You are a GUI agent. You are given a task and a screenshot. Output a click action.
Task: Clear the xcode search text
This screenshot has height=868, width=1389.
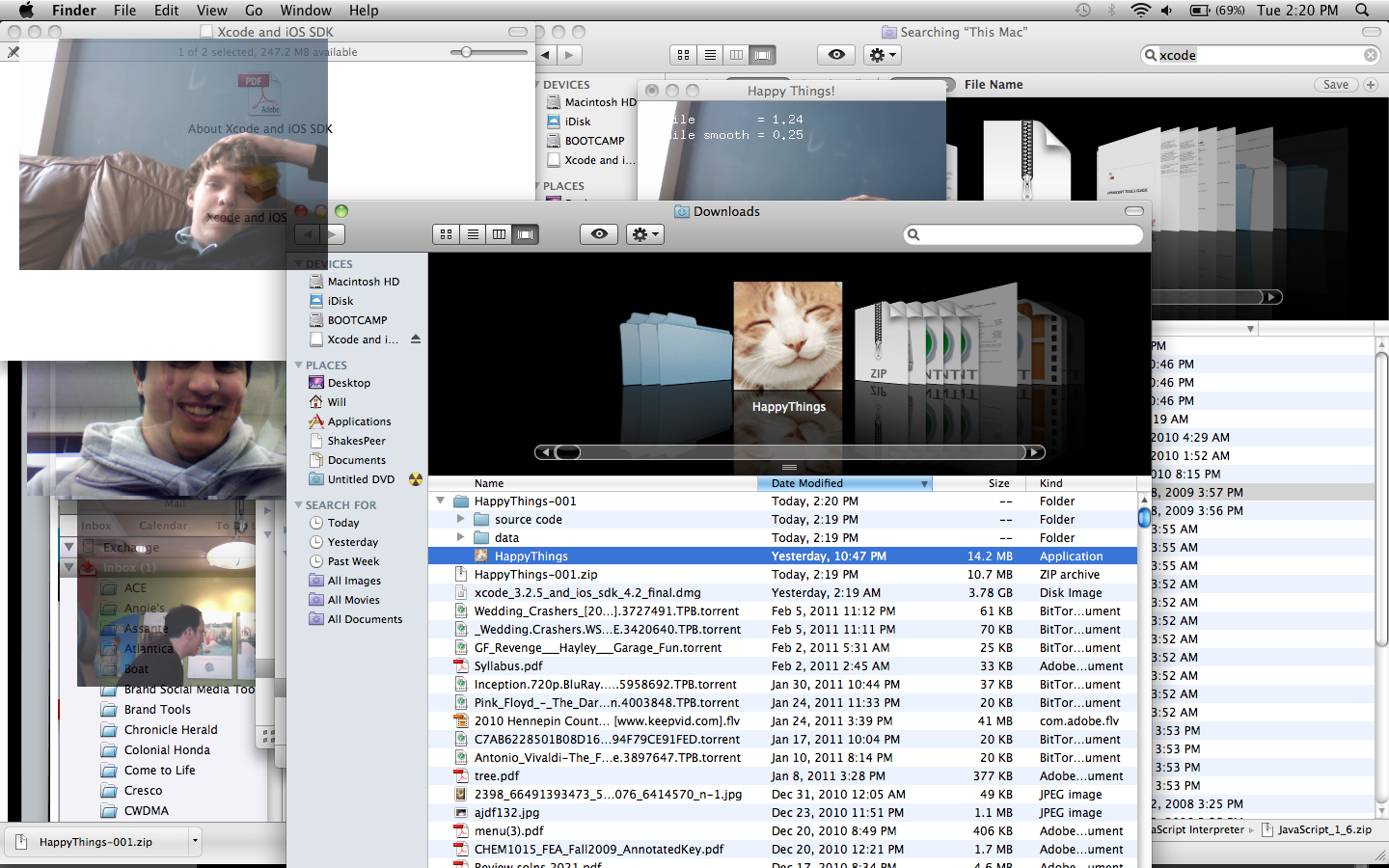click(1370, 55)
